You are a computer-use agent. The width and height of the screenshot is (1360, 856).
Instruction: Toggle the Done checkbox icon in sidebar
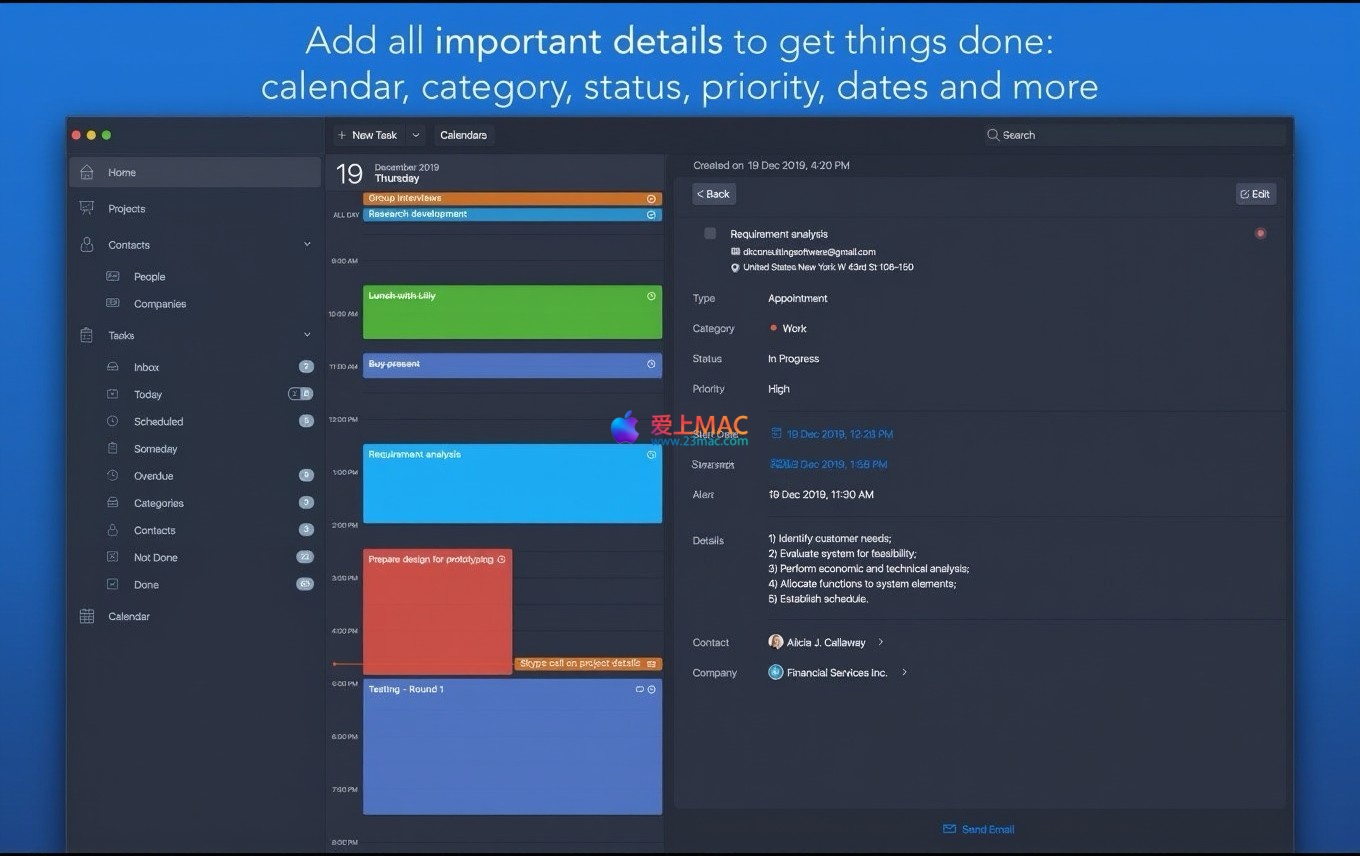[113, 584]
